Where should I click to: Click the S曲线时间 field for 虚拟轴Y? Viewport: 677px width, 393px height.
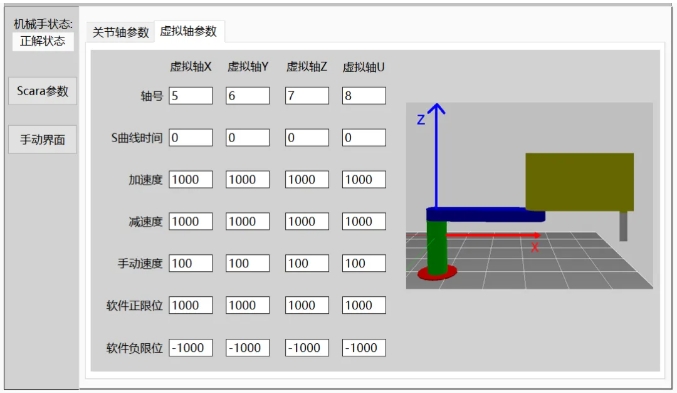[x=248, y=138]
